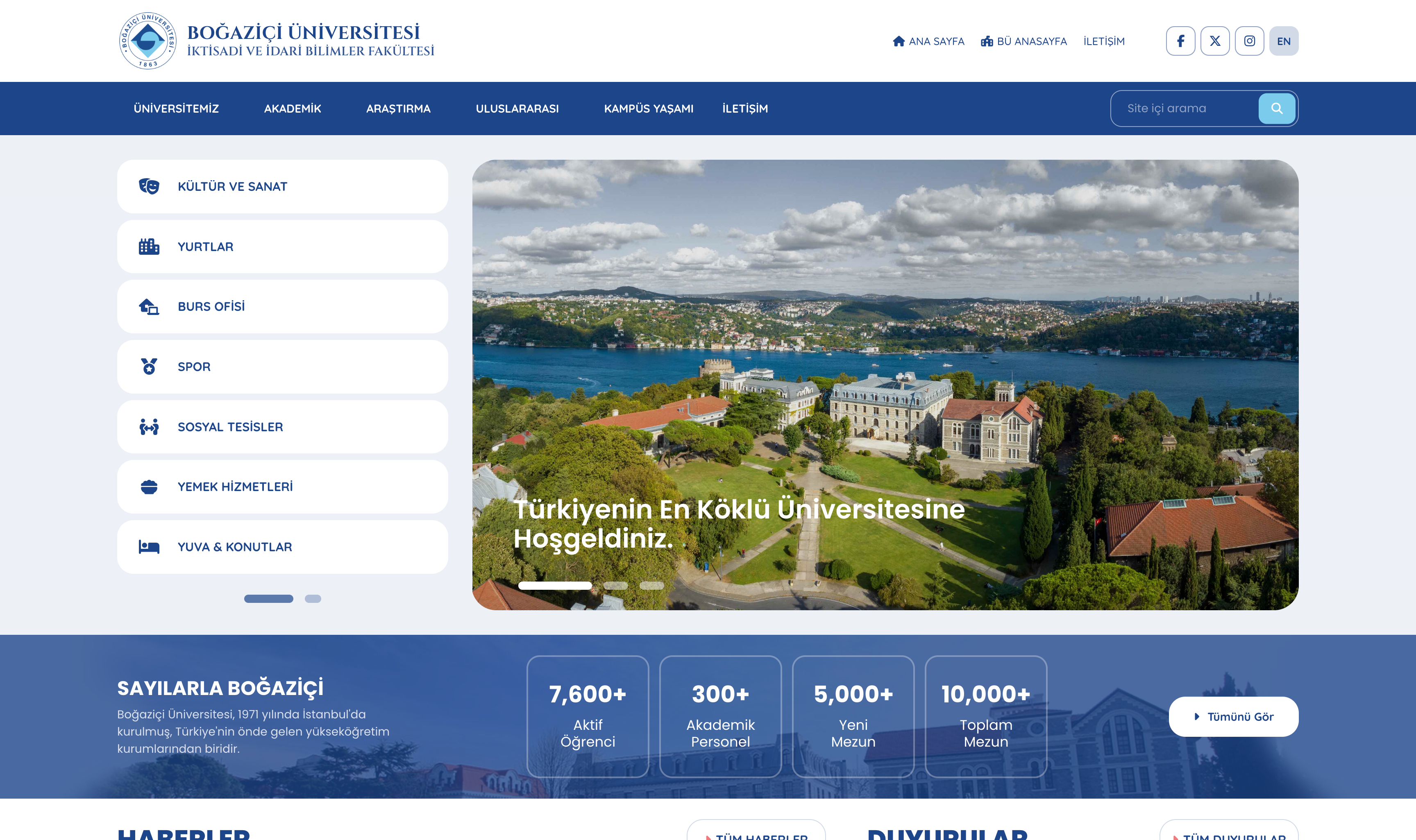Expand the Üniversitemiz menu
The height and width of the screenshot is (840, 1416).
(176, 109)
